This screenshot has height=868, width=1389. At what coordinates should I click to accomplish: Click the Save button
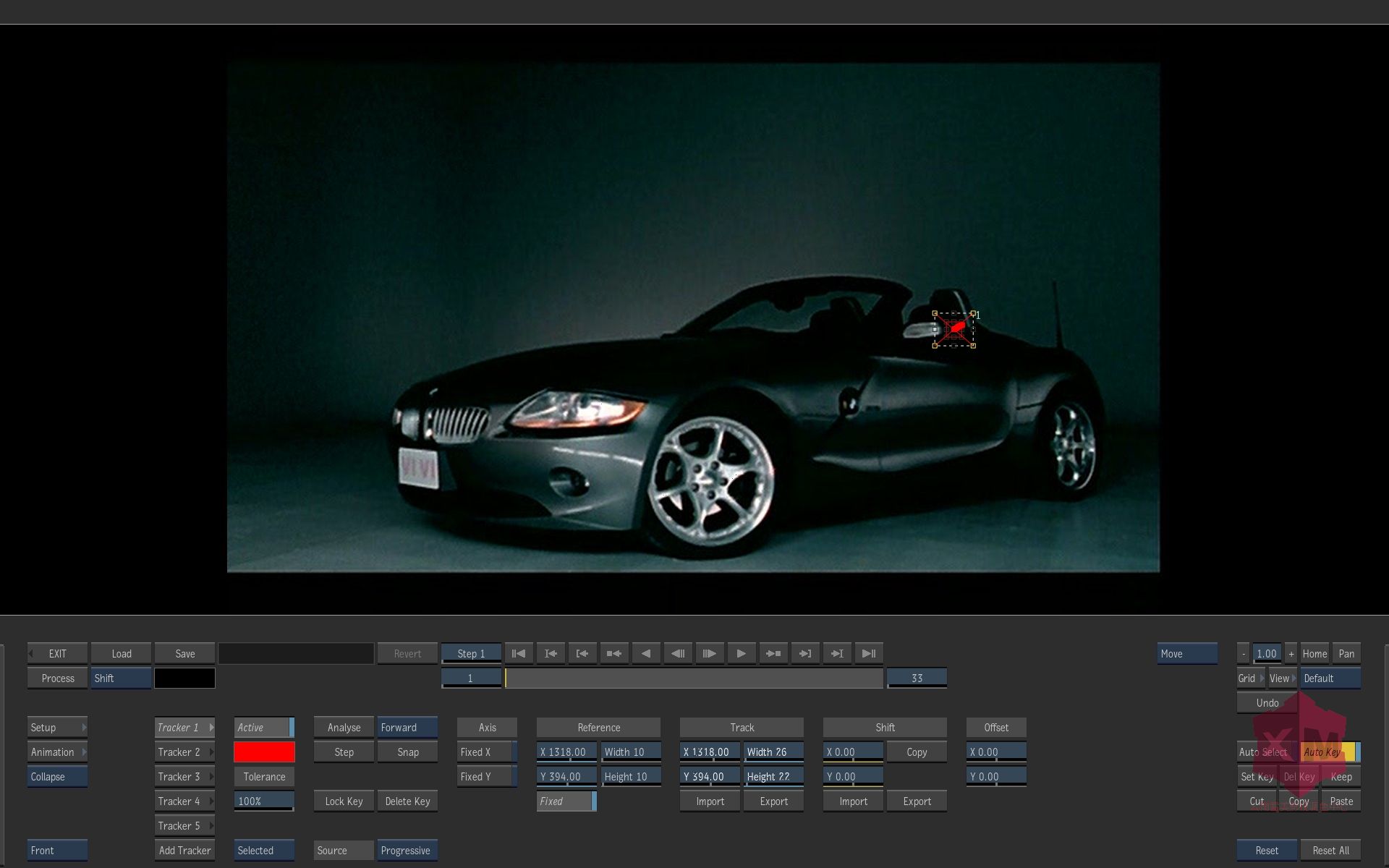tap(184, 653)
